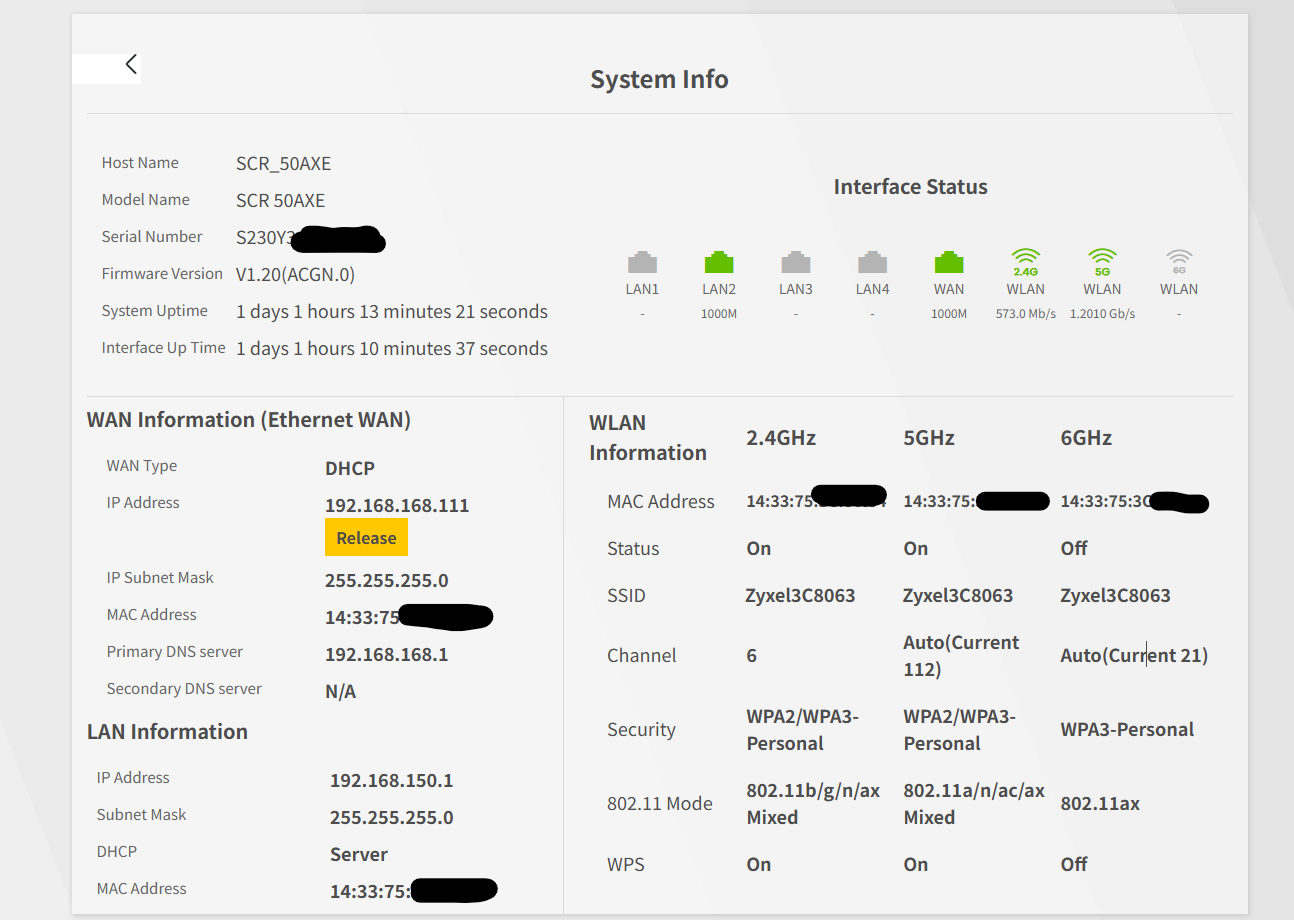Click the green LAN2 port icon

pos(719,262)
